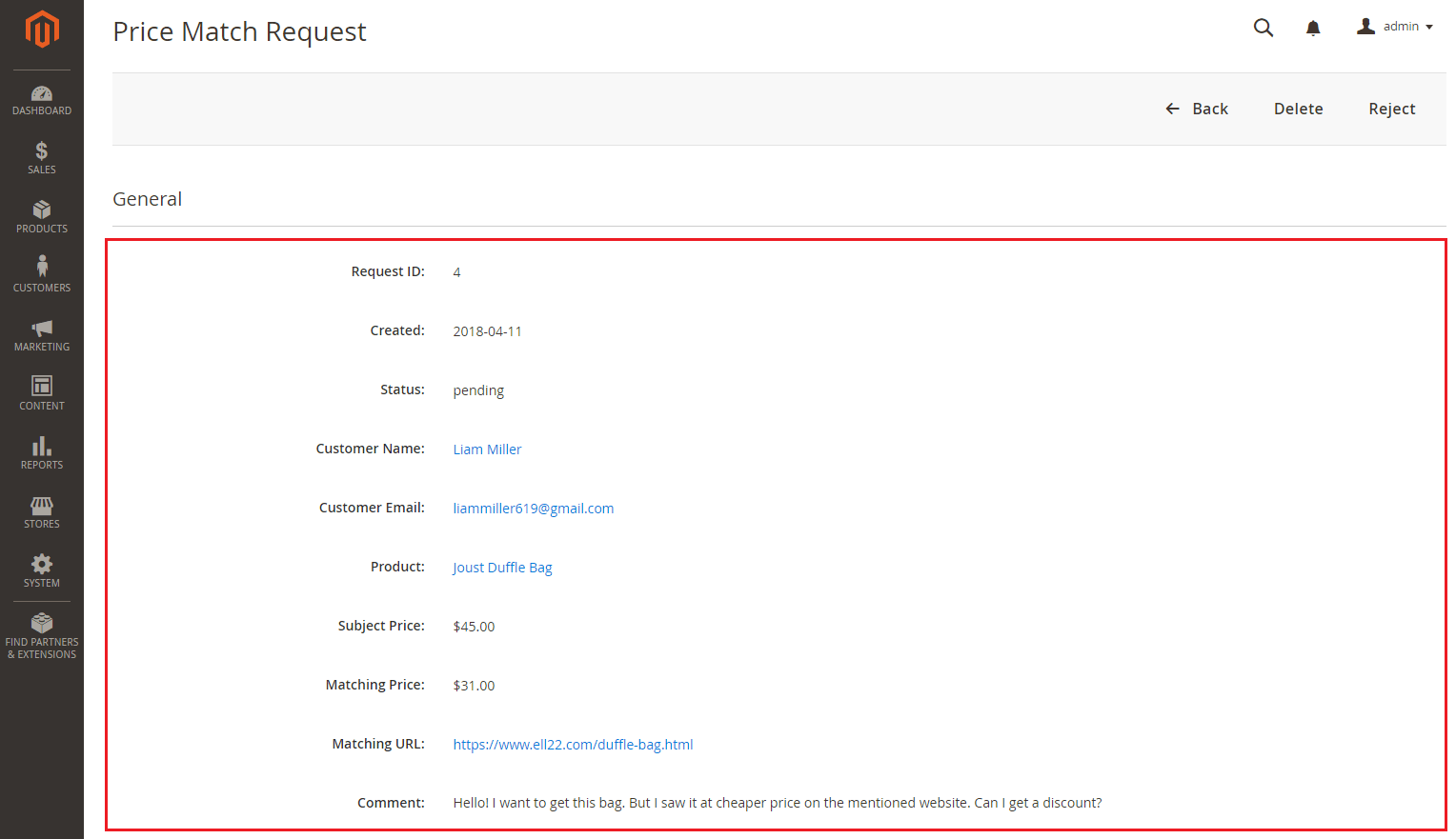Expand the admin account dropdown
The width and height of the screenshot is (1456, 839).
tap(1395, 27)
